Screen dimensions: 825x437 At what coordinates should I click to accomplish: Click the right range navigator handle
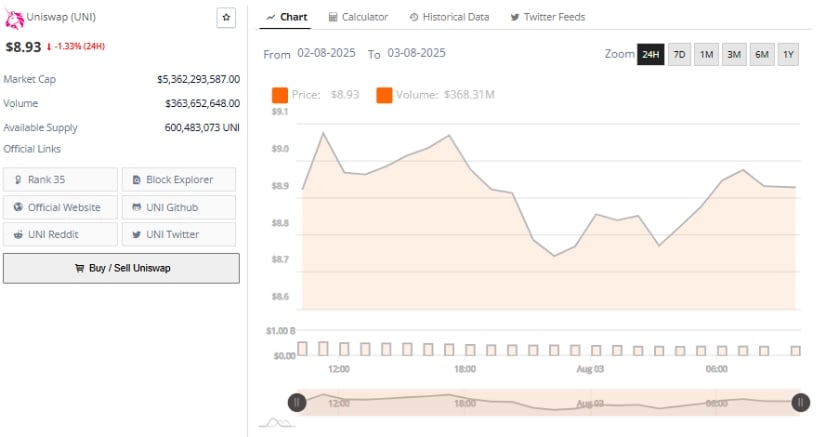(801, 403)
